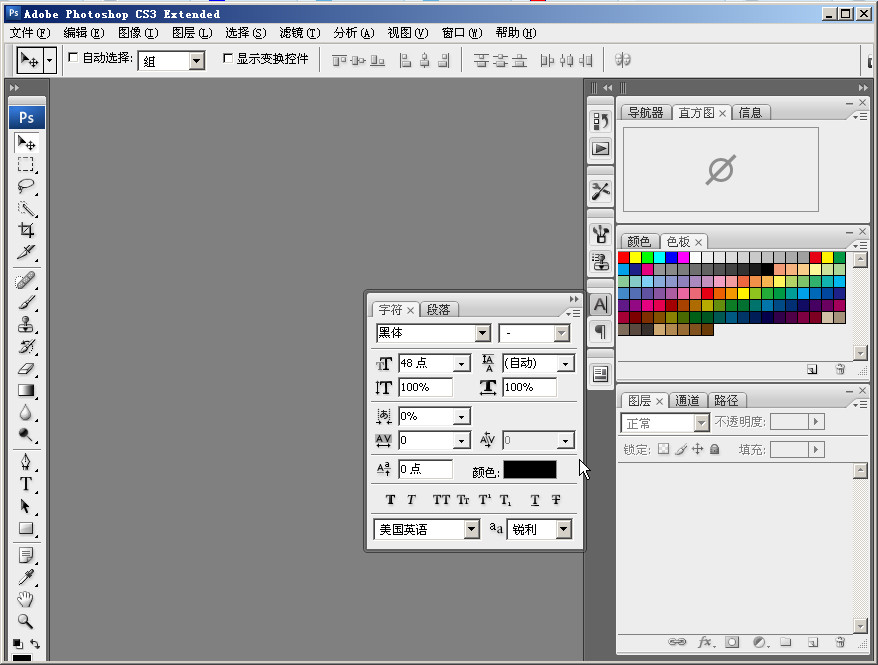Open the 黑体 font family dropdown
Screen dimensions: 878x665
click(483, 333)
